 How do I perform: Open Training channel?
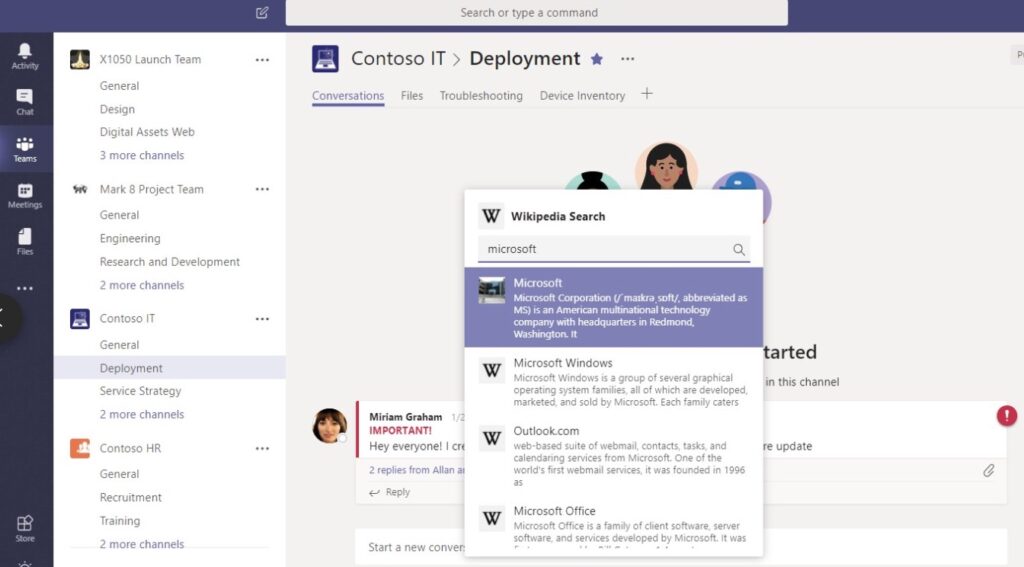coord(120,521)
